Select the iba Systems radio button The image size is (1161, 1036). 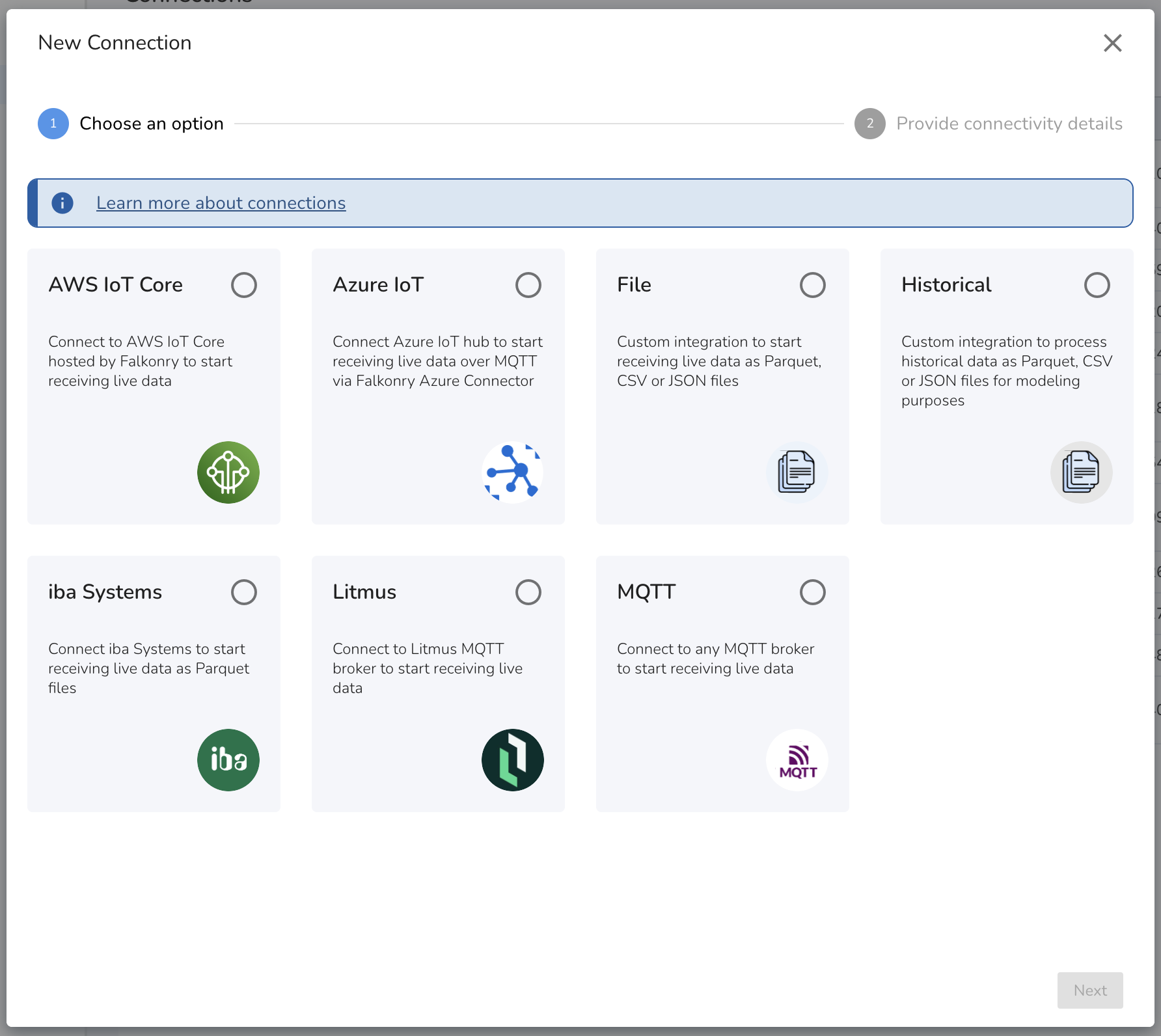pos(244,592)
